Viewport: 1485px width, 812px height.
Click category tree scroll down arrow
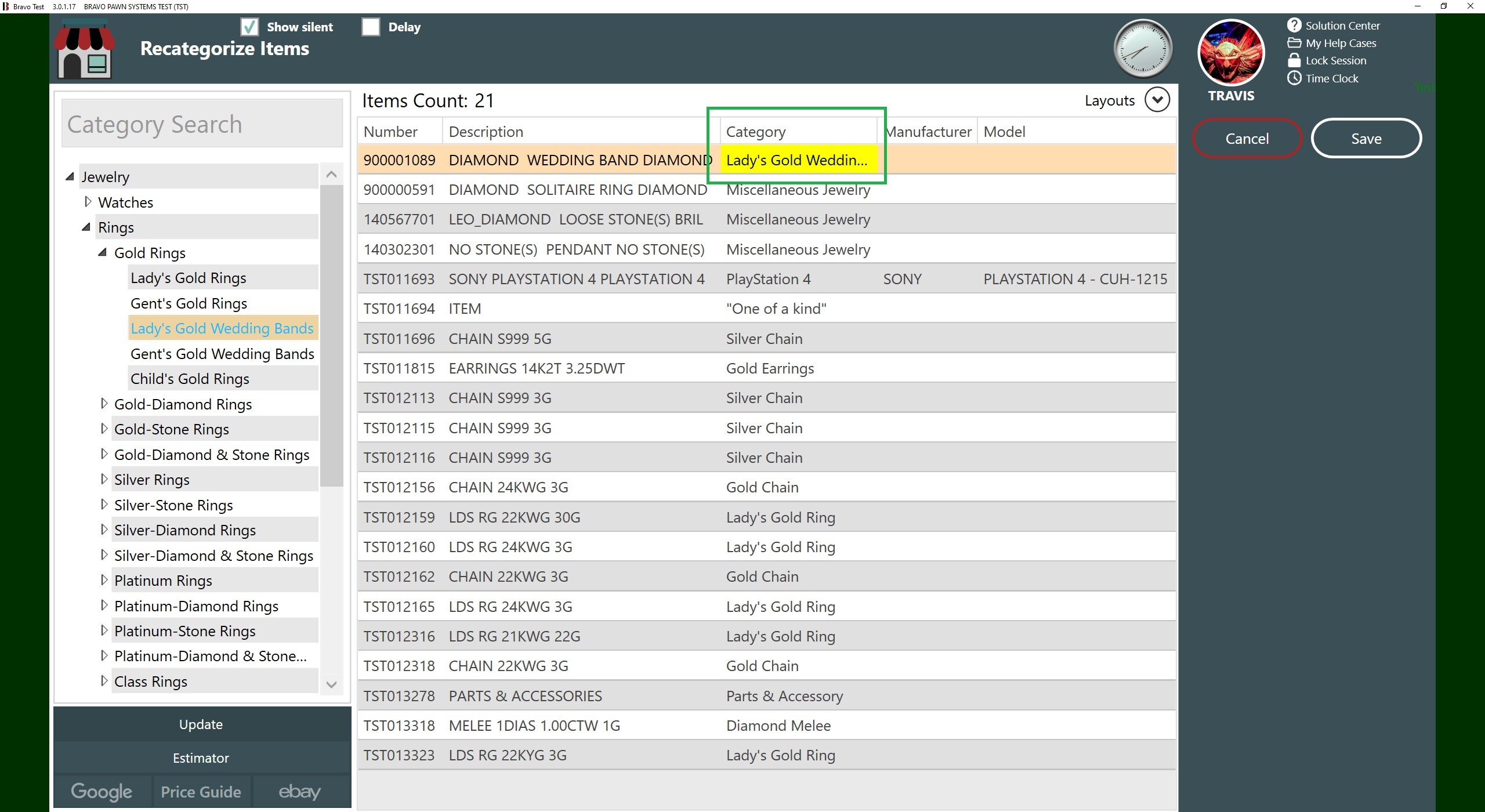coord(332,684)
